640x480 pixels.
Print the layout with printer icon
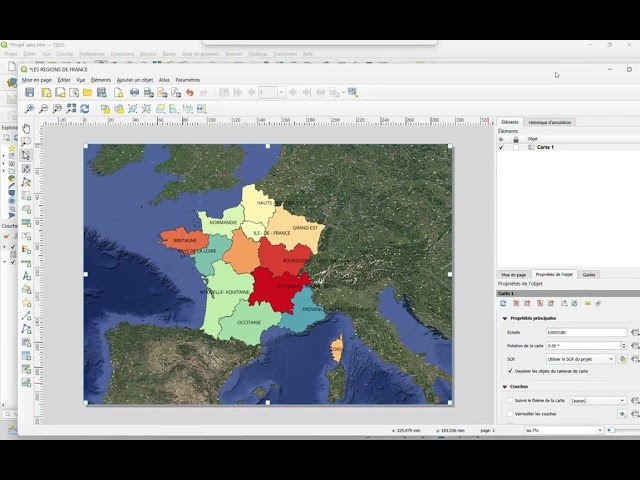(x=134, y=92)
